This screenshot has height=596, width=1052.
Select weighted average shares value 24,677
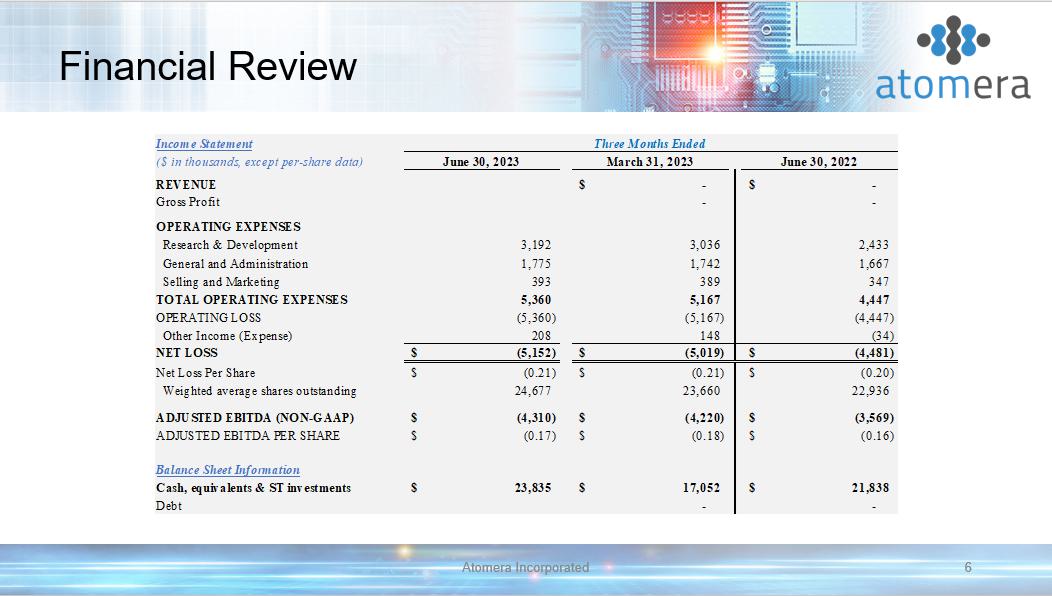534,391
